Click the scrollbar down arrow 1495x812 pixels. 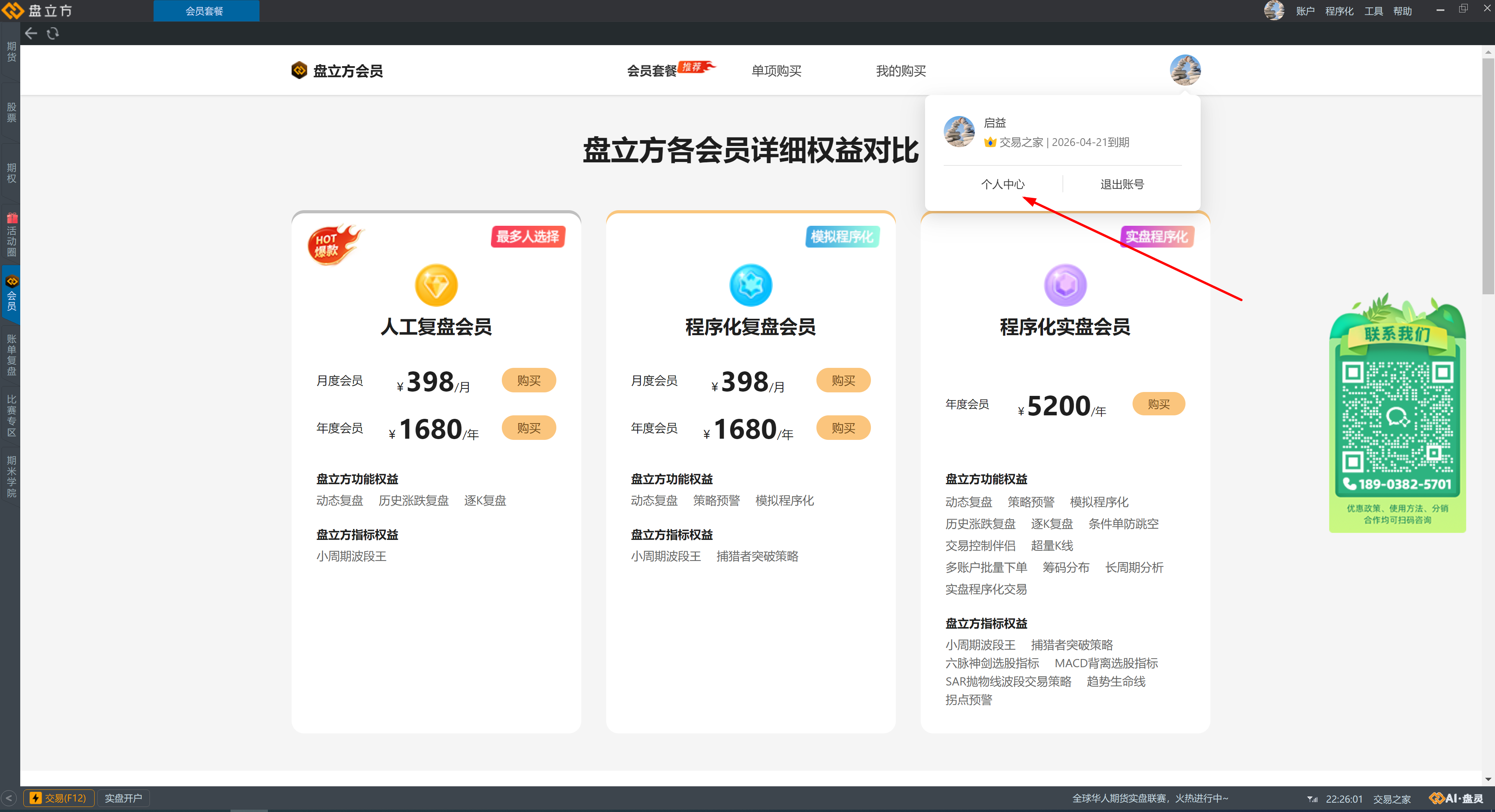tap(1489, 779)
